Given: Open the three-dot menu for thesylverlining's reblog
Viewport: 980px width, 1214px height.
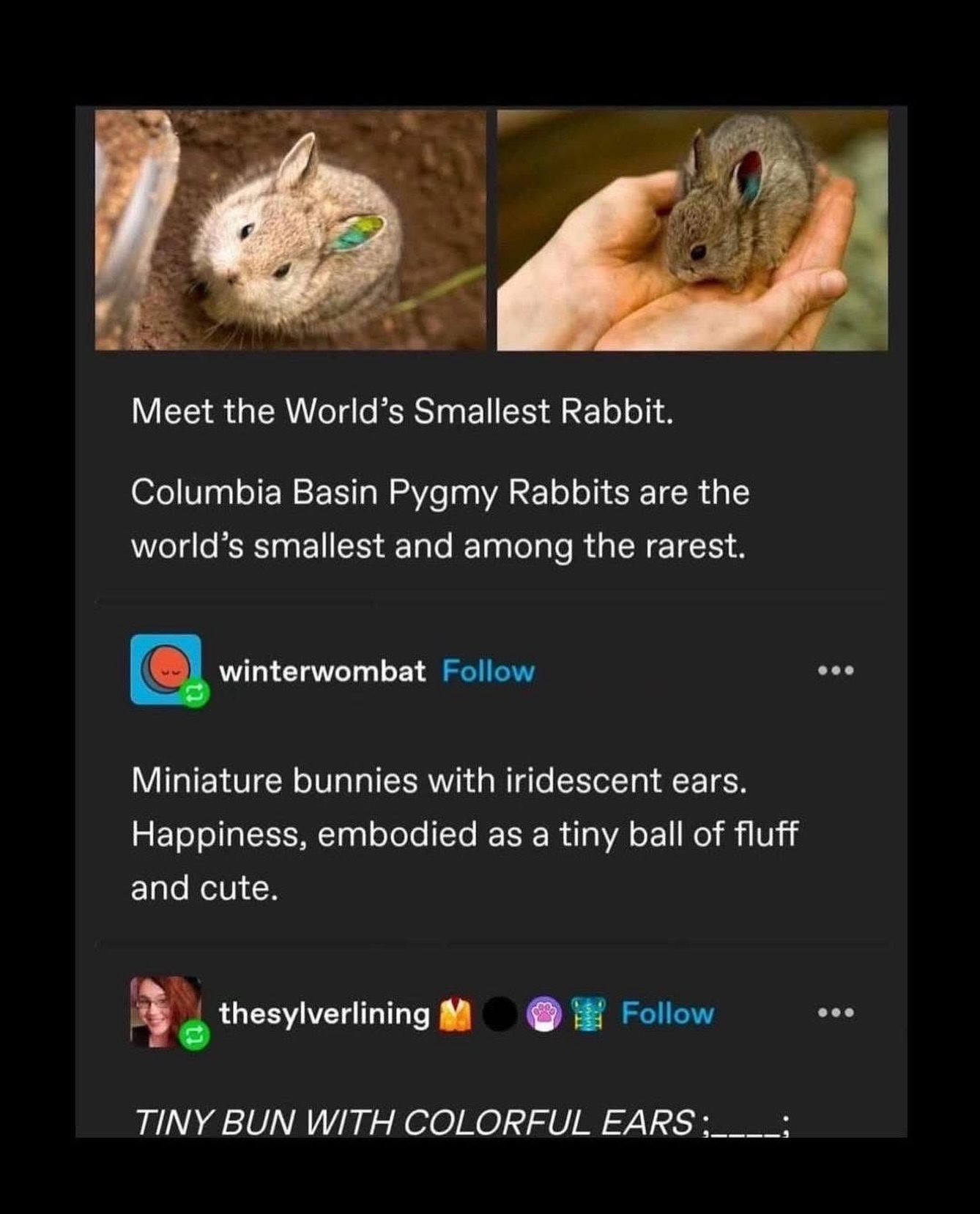Looking at the screenshot, I should pyautogui.click(x=836, y=1013).
